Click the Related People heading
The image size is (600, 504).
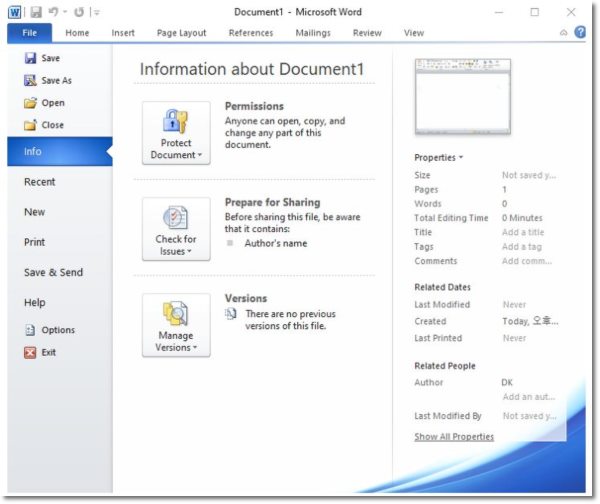click(x=445, y=366)
